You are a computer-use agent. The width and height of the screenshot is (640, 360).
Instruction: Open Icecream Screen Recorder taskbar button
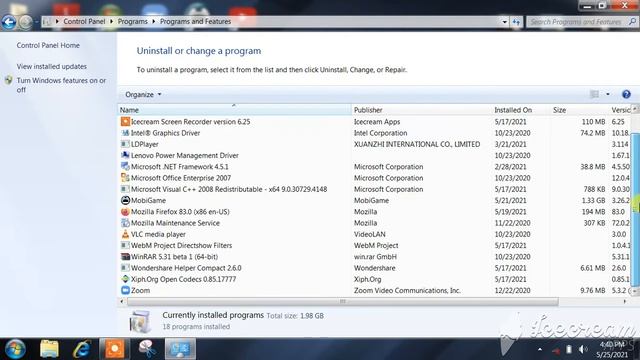[x=114, y=349]
